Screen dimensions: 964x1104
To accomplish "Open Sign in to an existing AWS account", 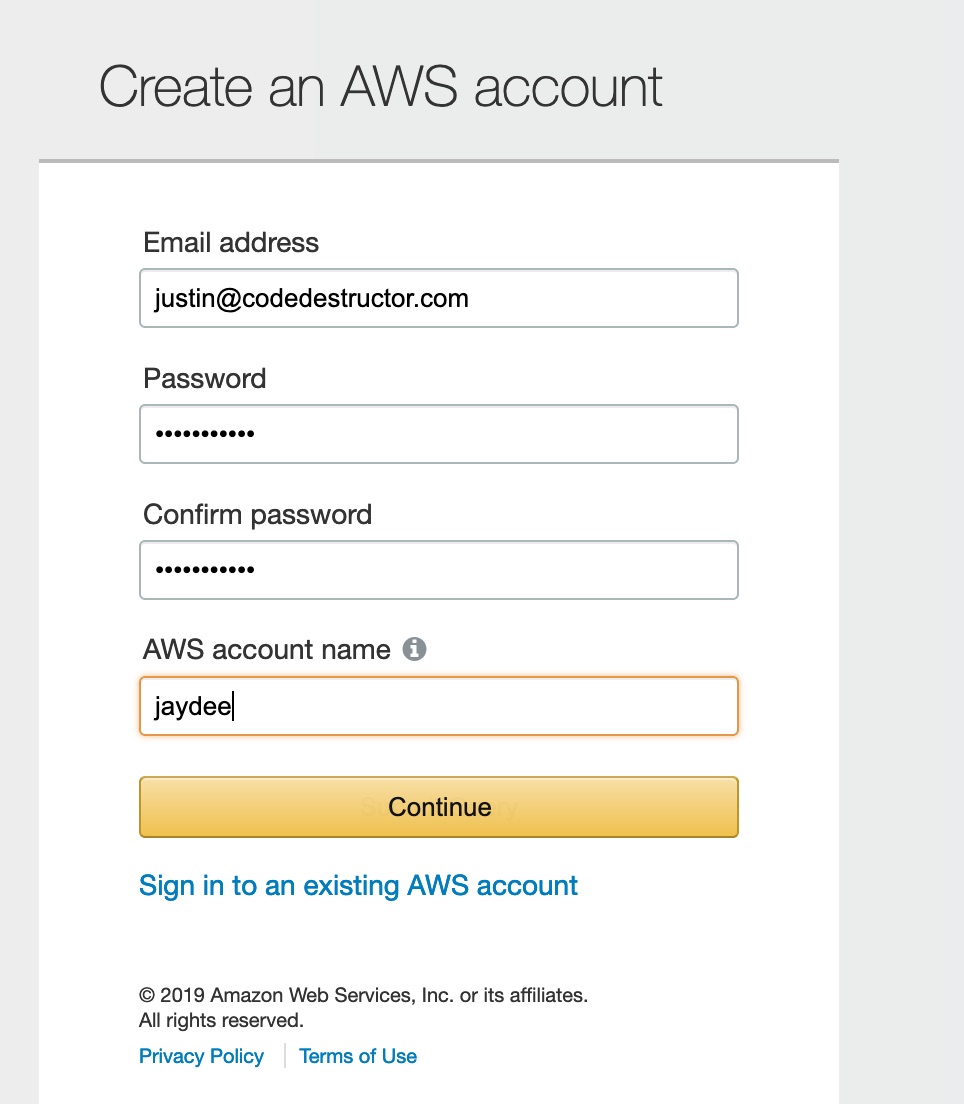I will tap(358, 886).
